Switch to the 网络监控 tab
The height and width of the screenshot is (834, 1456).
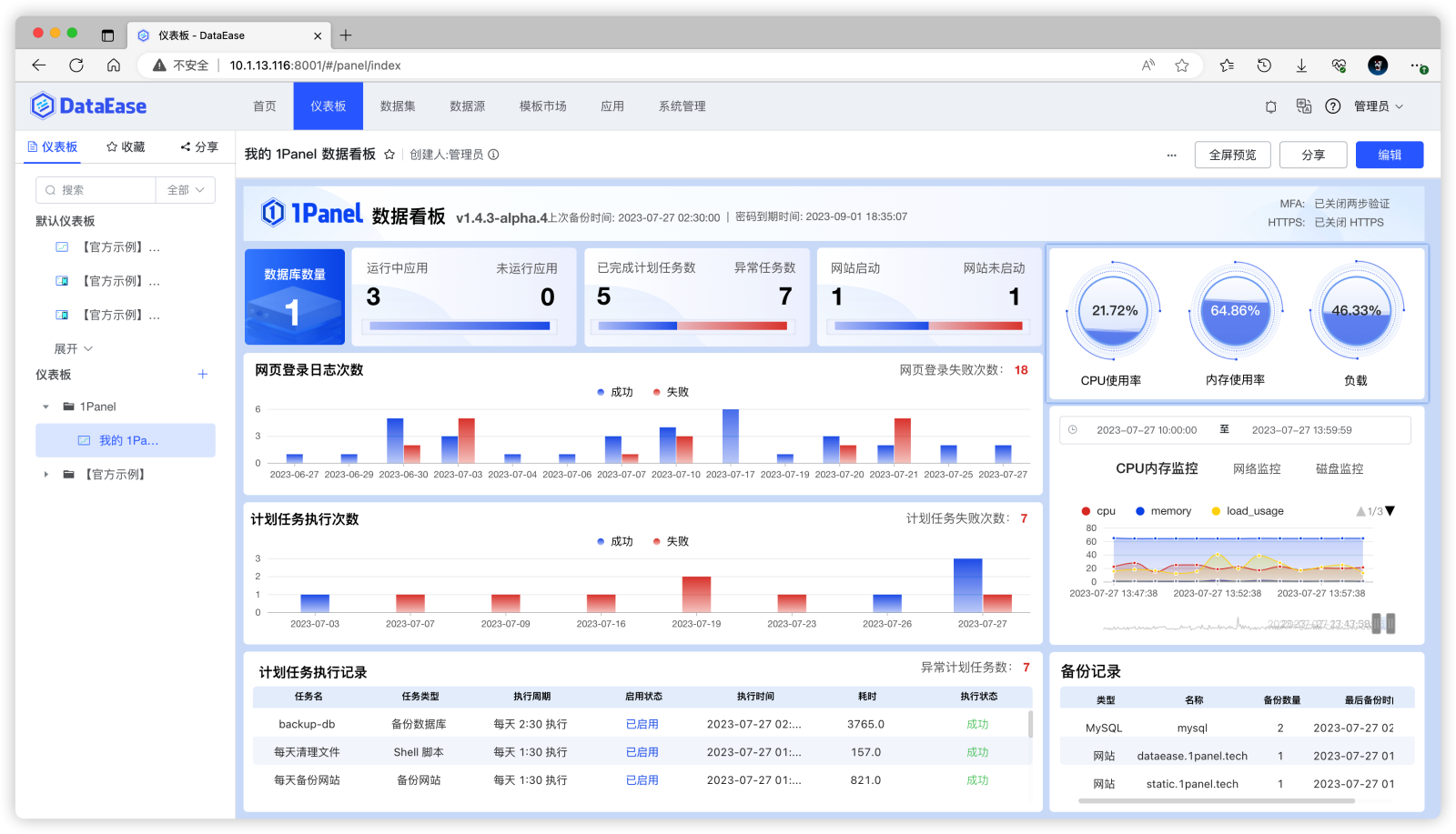1257,468
